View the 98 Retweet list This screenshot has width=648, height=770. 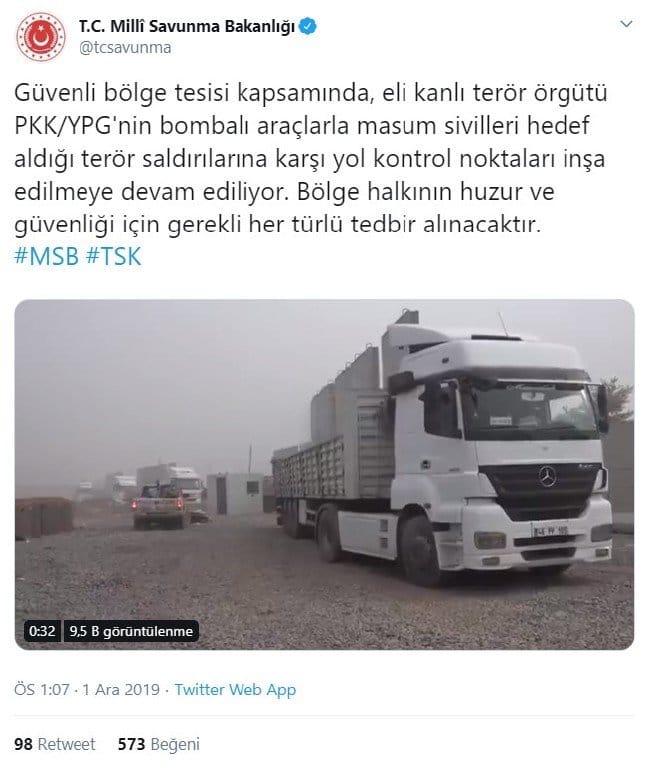coord(54,744)
